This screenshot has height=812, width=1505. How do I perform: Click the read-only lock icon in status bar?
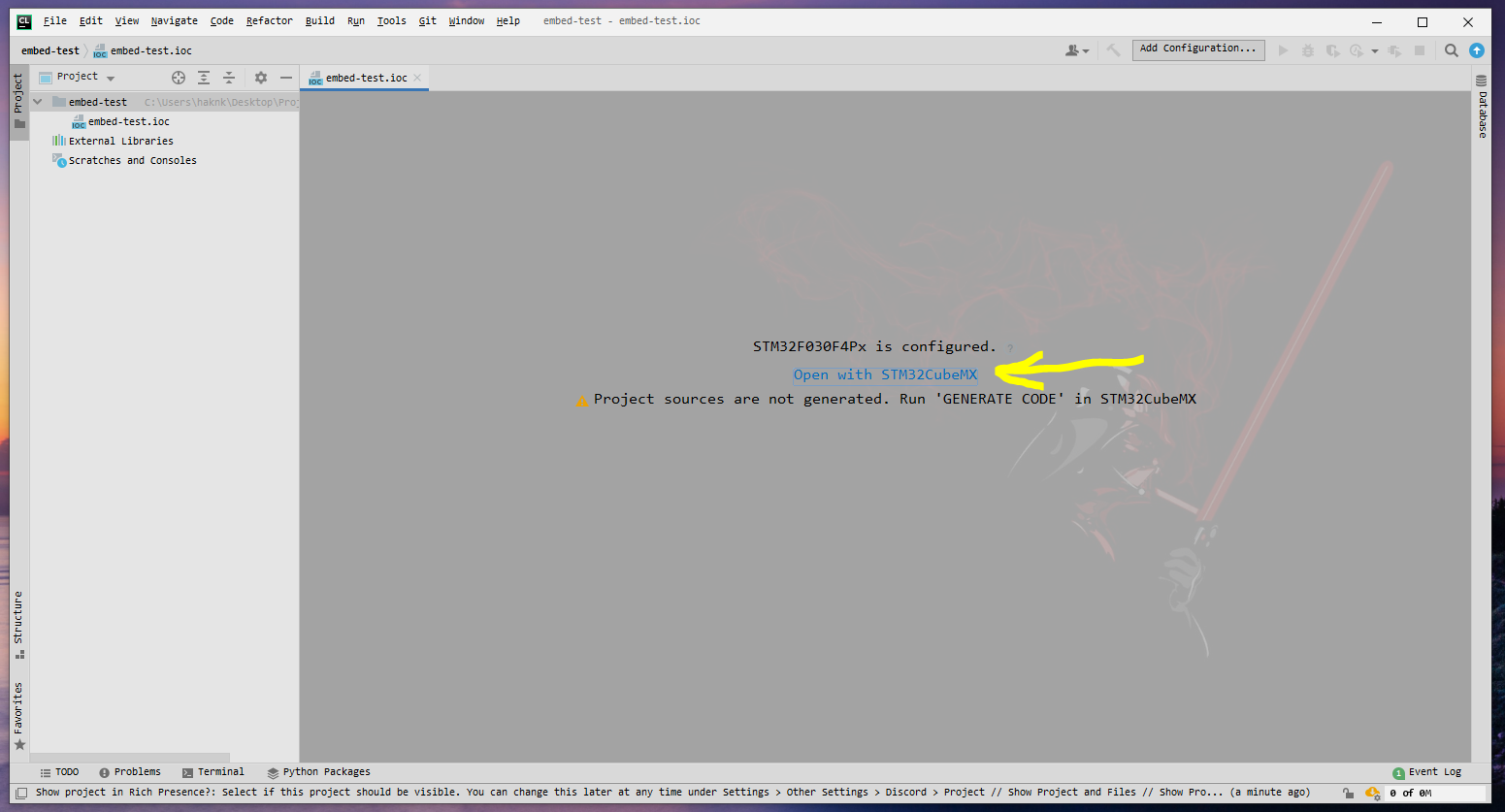coord(1348,793)
